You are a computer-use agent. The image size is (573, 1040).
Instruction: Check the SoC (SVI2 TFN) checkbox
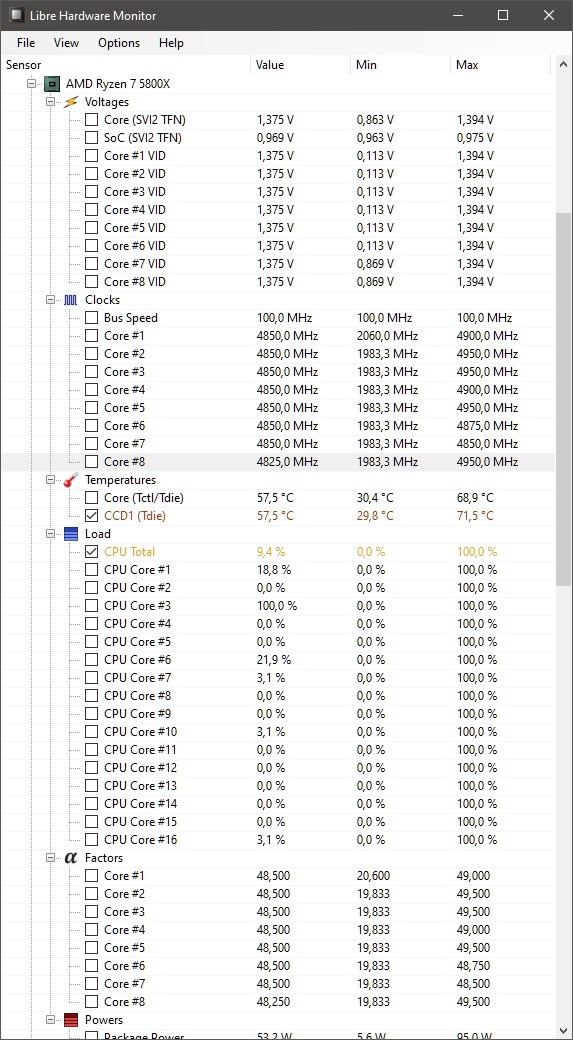coord(92,138)
